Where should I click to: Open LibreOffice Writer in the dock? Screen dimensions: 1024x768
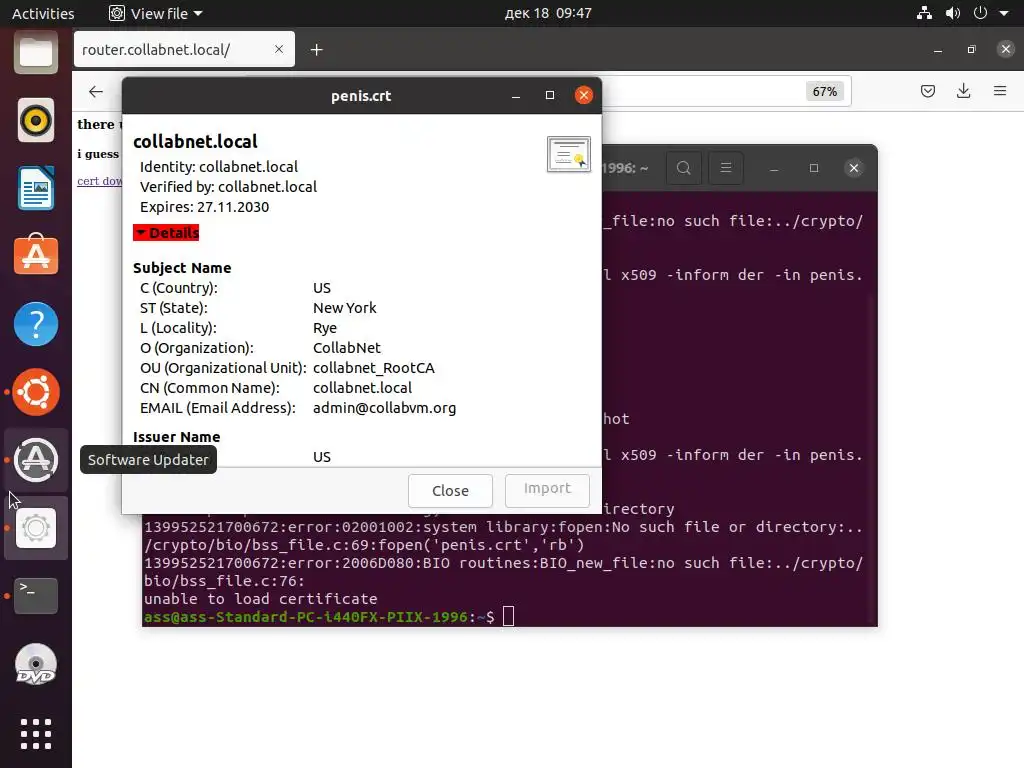click(36, 188)
